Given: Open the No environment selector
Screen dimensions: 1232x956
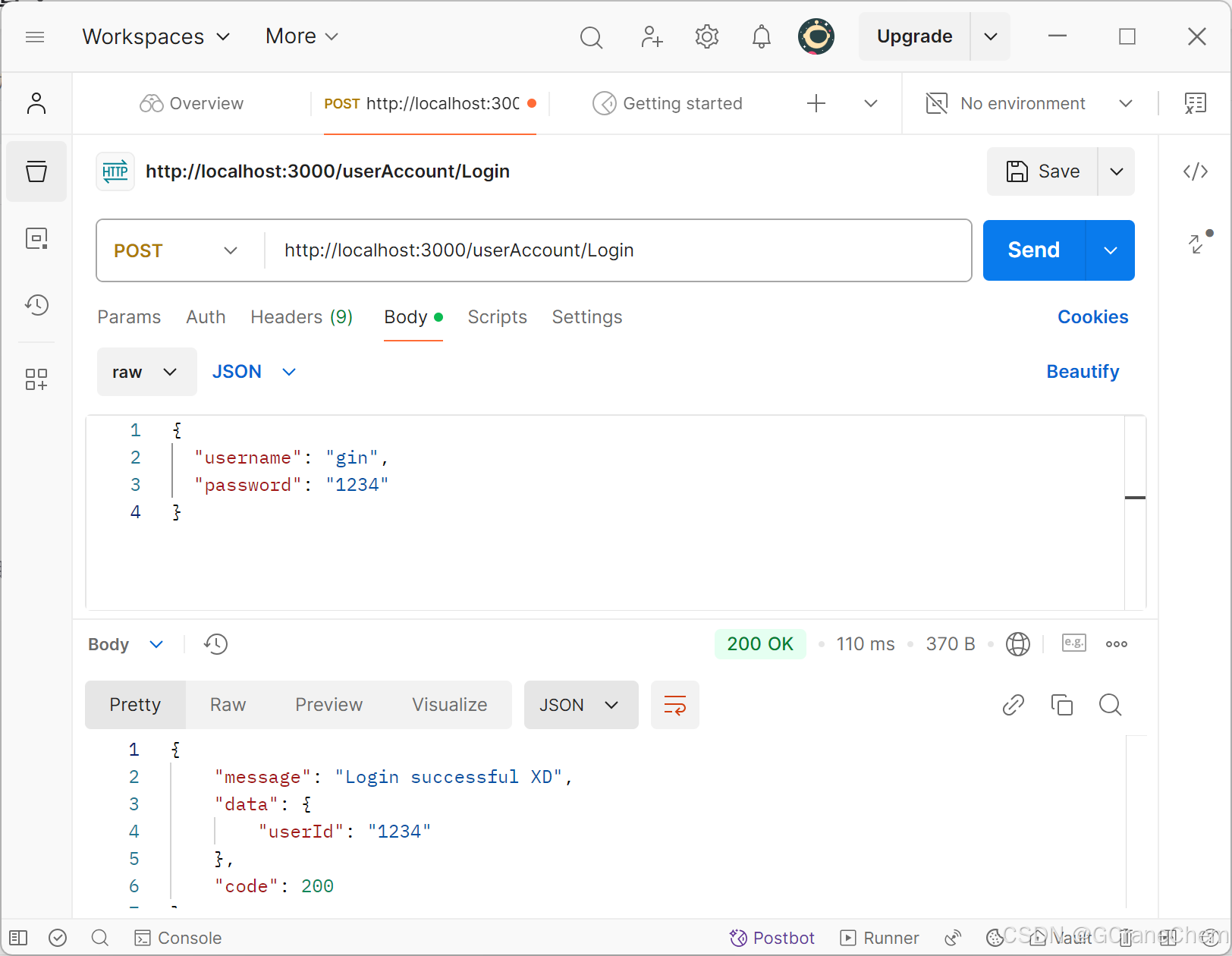Looking at the screenshot, I should tap(1030, 103).
